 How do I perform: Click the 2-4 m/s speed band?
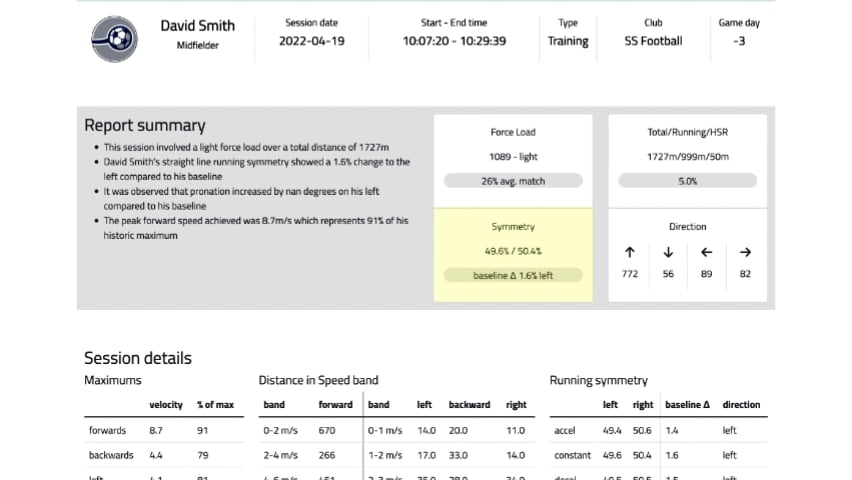(x=280, y=456)
